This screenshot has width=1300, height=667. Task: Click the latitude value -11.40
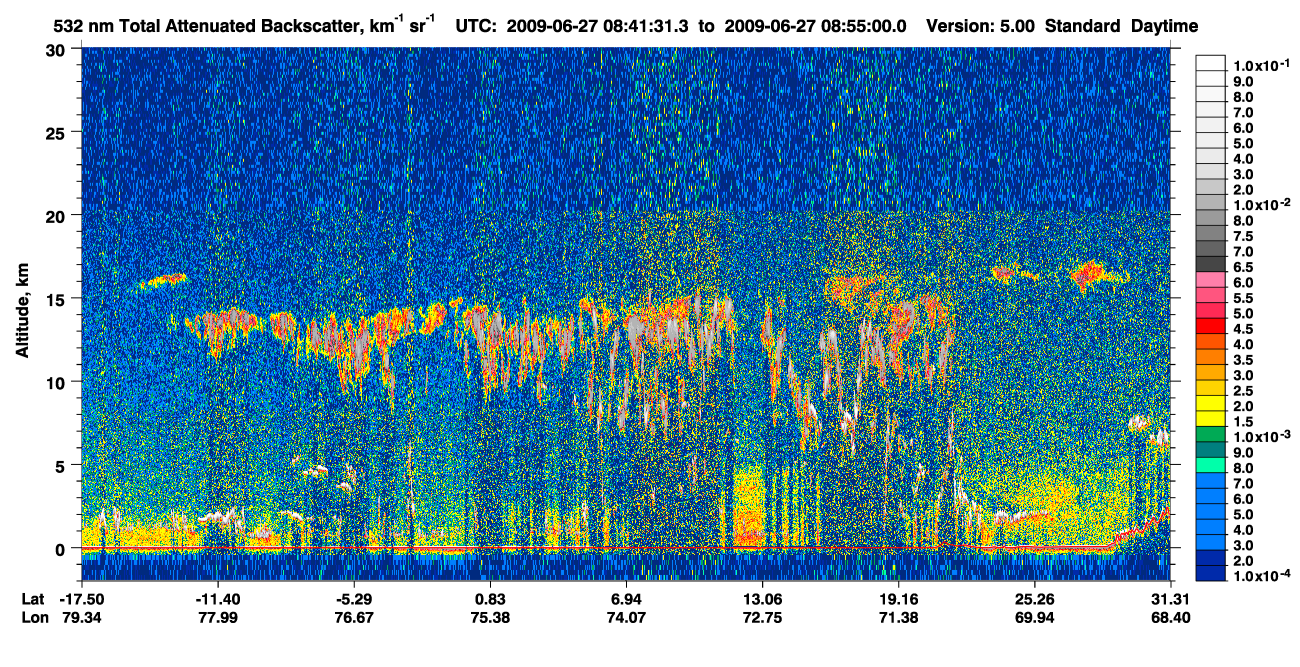(217, 598)
